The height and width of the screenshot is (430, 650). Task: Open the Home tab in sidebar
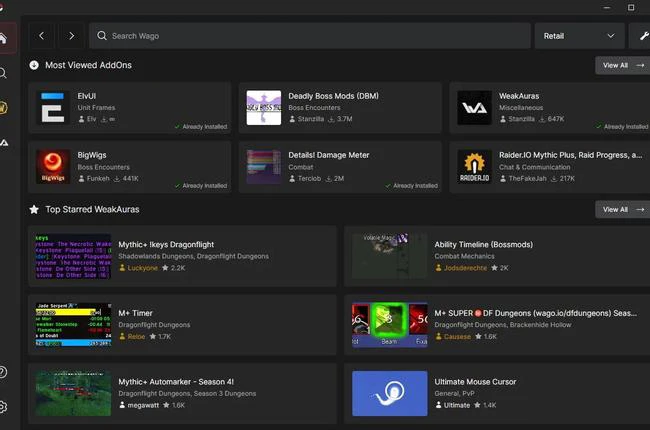(x=3, y=39)
